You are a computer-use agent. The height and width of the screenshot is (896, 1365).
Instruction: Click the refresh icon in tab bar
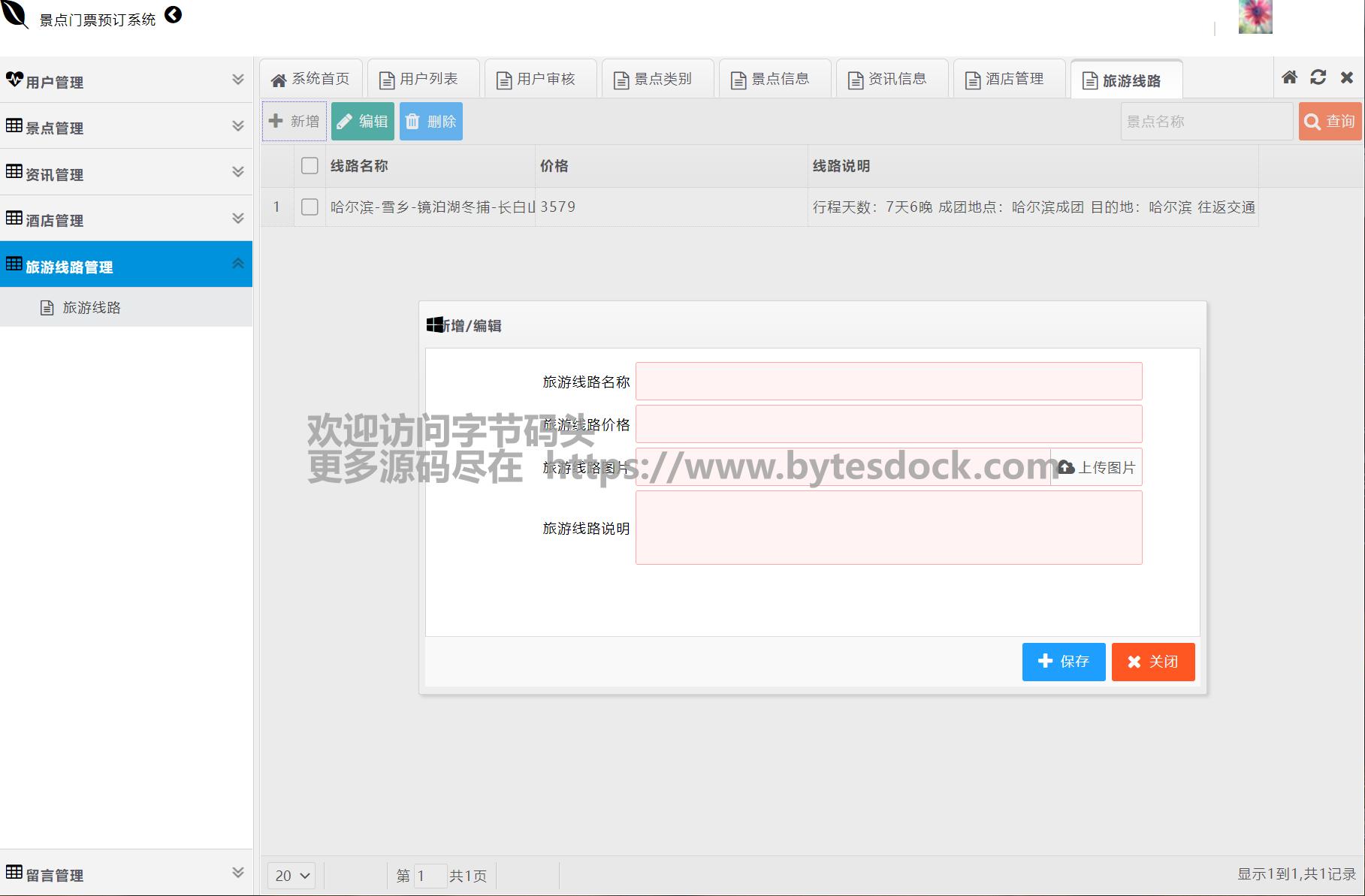coord(1318,77)
